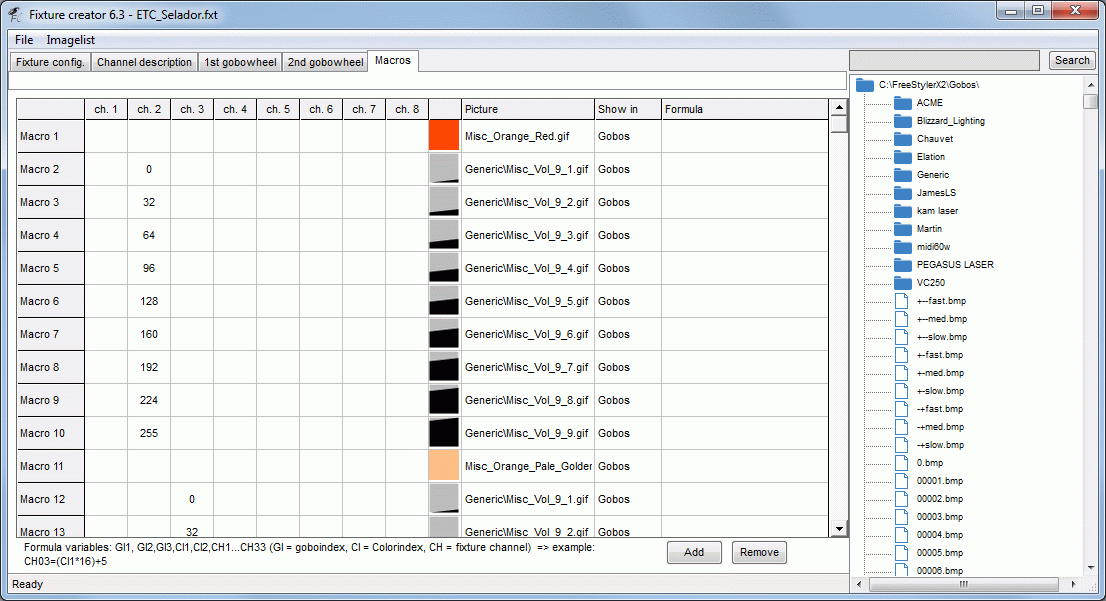Switch to the Channel description tab
The height and width of the screenshot is (601, 1106).
pos(145,62)
